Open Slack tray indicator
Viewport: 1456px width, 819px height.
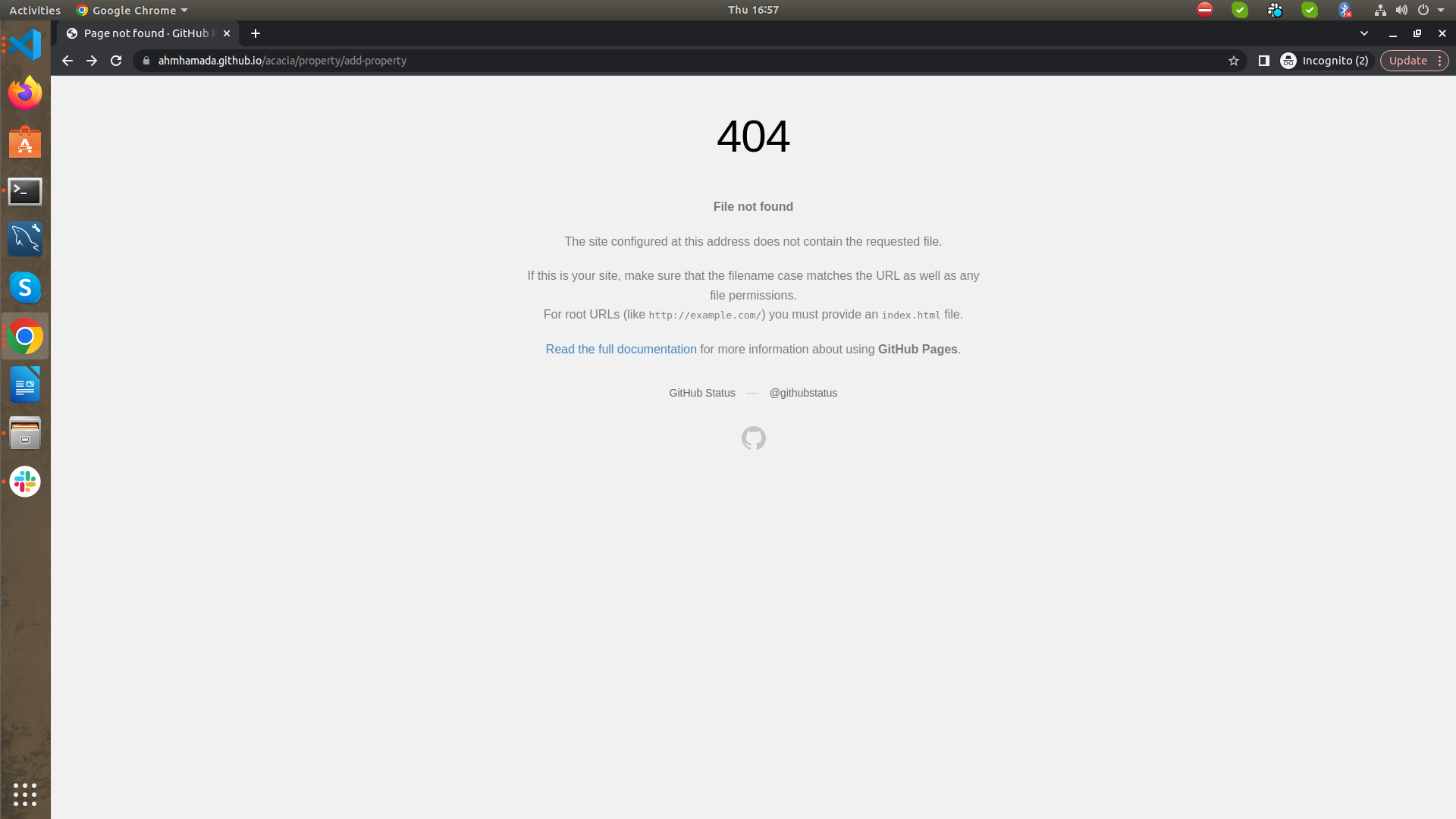tap(1275, 10)
